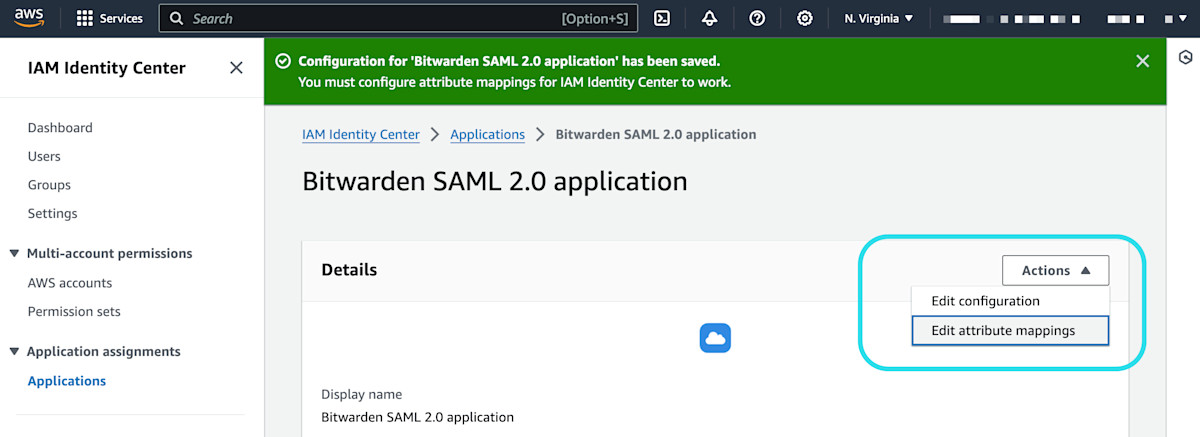Viewport: 1200px width, 437px height.
Task: Open the hexagon info panel icon
Action: [1184, 58]
